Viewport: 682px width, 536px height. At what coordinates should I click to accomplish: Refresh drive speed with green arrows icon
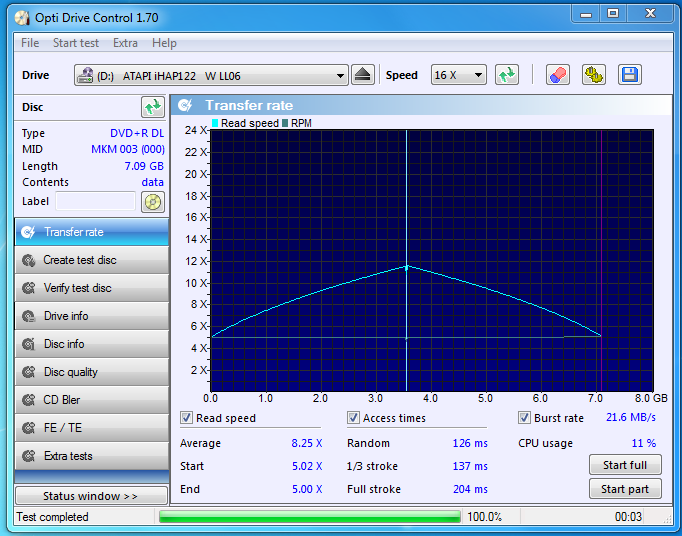pyautogui.click(x=507, y=75)
